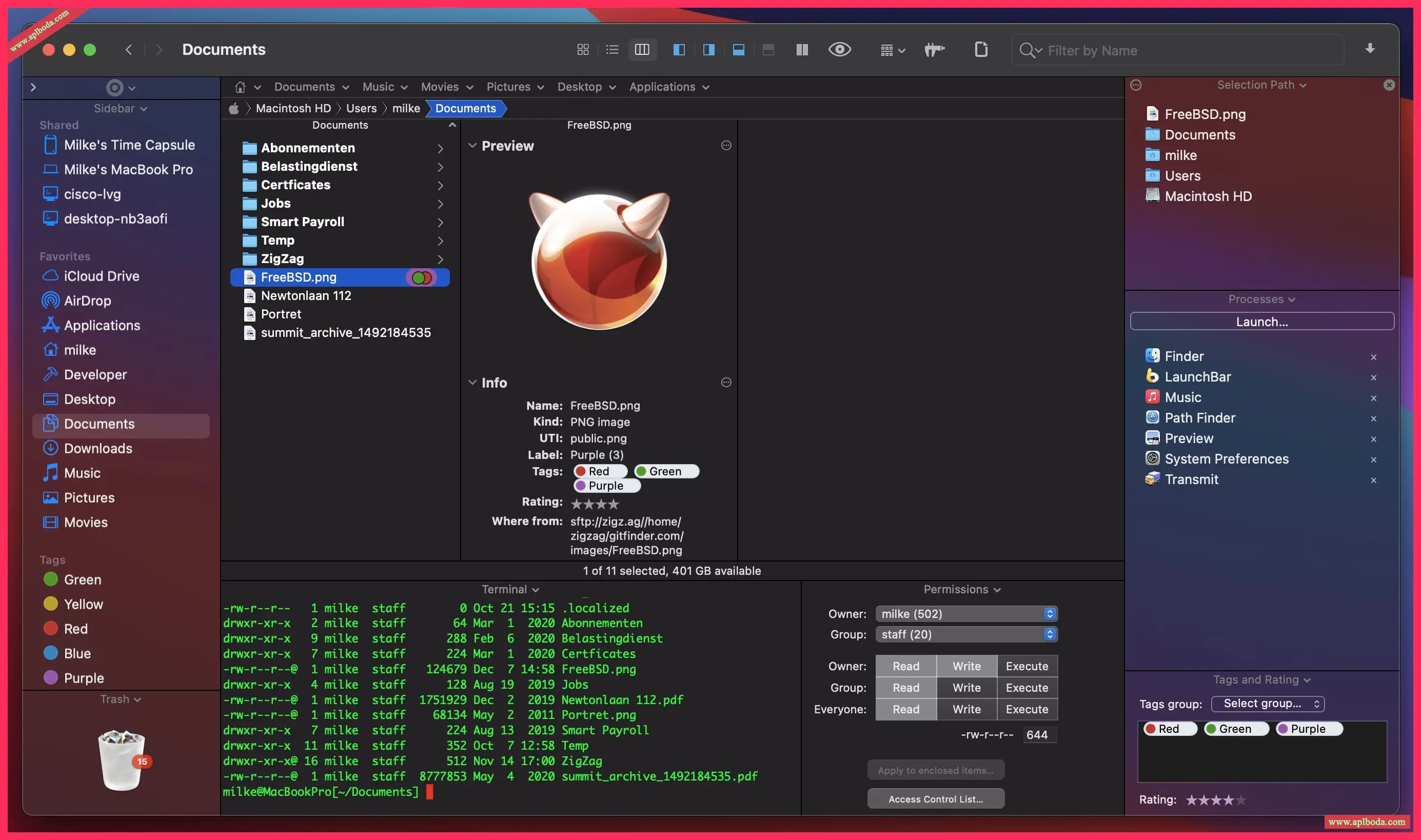Open the Owner milke (502) dropdown
1421x840 pixels.
pos(966,614)
